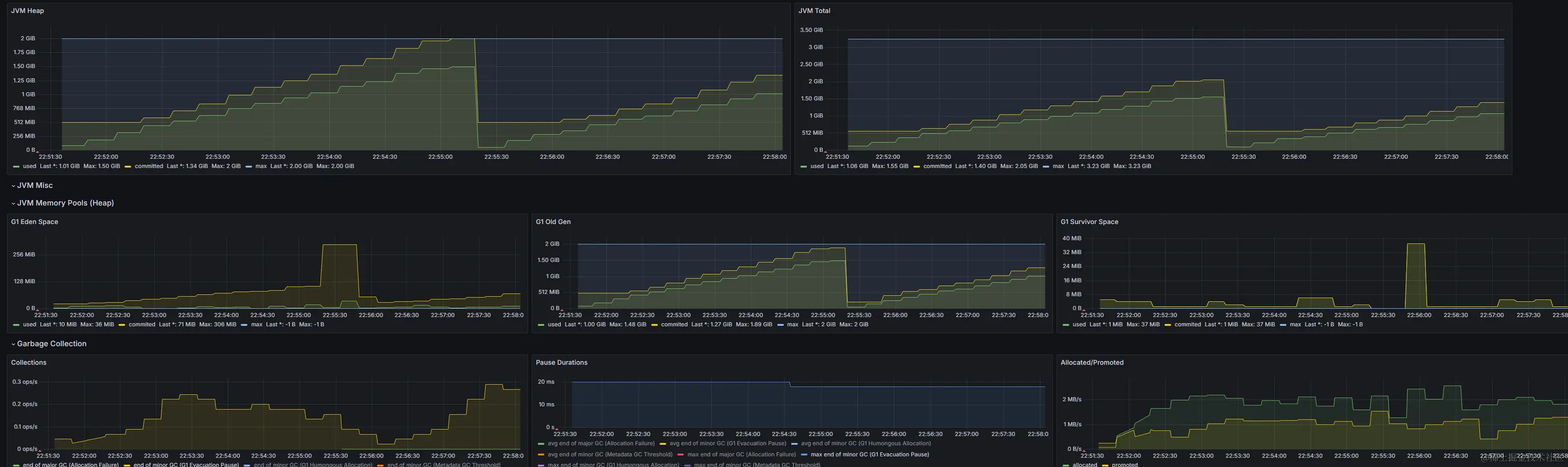Click yellow color swatch beside committed in JVM Heap
Image resolution: width=1568 pixels, height=467 pixels.
pyautogui.click(x=128, y=166)
